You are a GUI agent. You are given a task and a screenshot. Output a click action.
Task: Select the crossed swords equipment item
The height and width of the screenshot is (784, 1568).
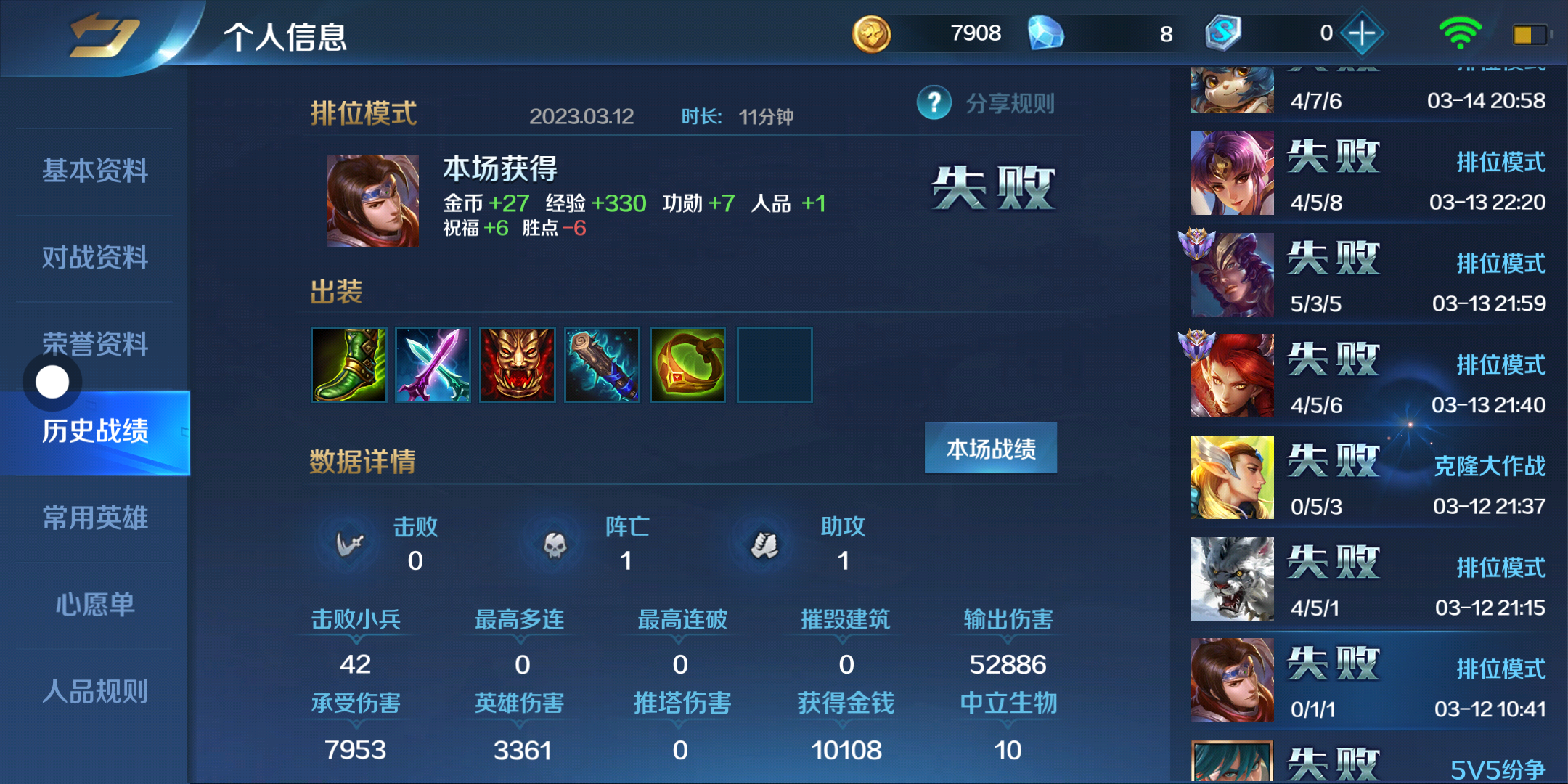433,364
